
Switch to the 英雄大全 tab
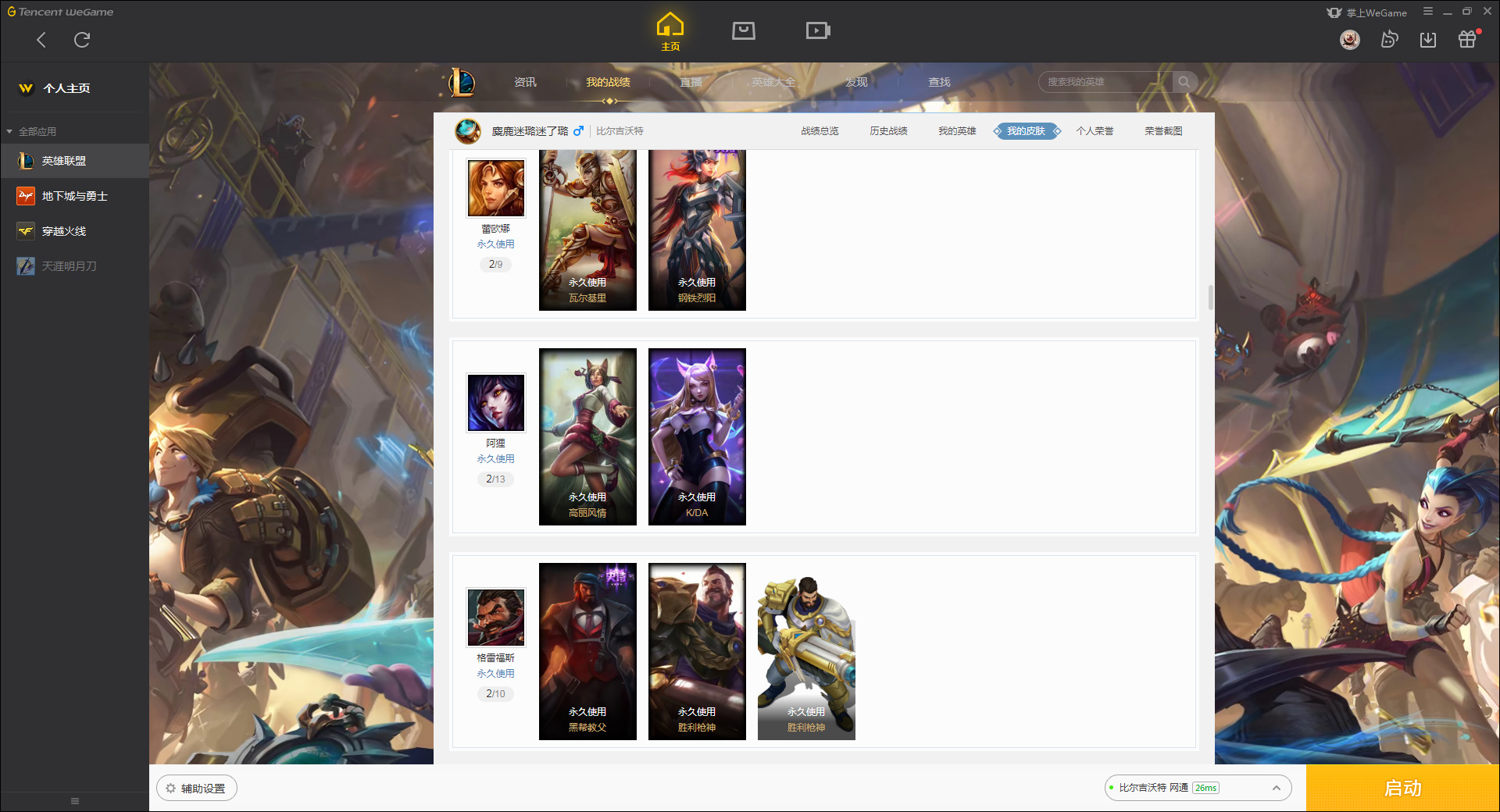pyautogui.click(x=773, y=82)
